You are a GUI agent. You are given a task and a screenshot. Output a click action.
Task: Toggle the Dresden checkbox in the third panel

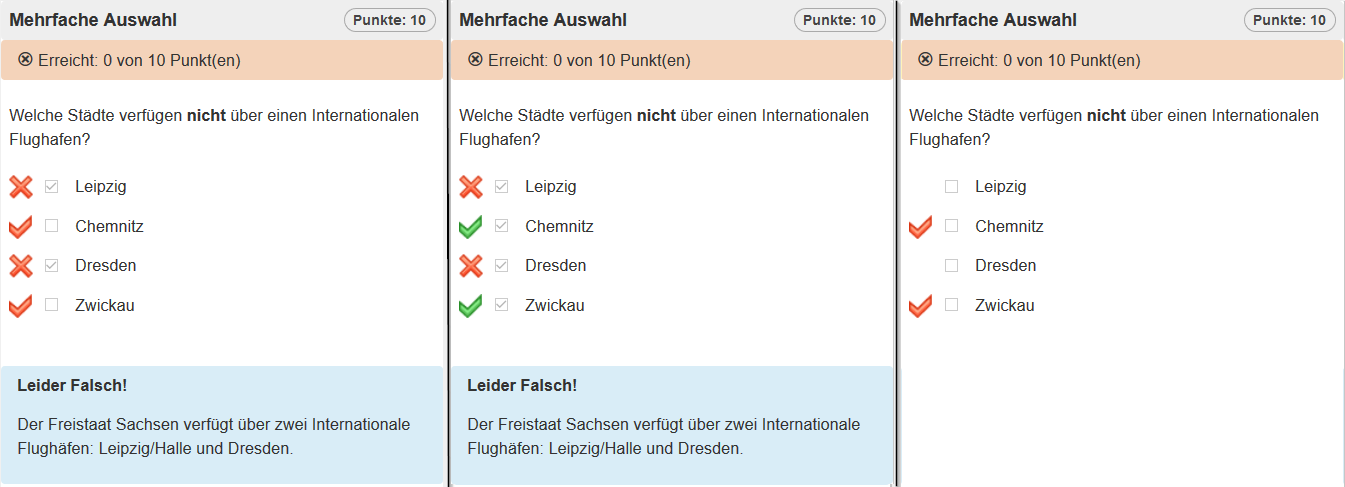pos(952,266)
